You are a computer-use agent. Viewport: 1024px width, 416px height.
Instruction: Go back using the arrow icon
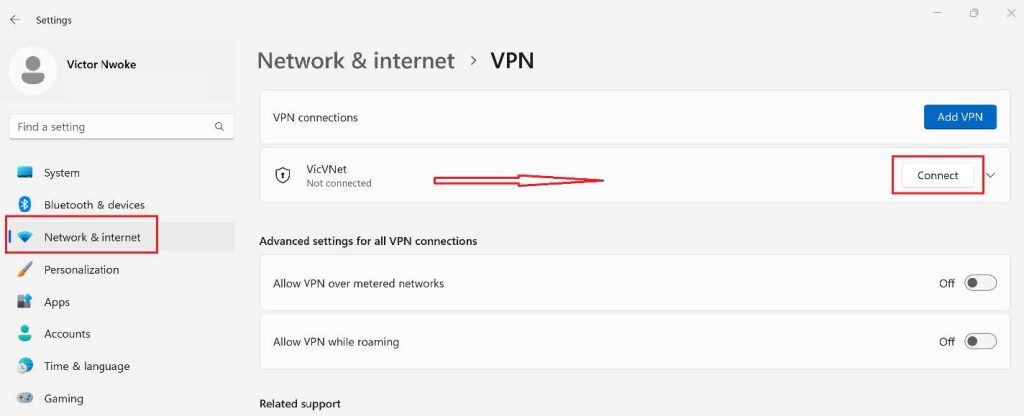[15, 20]
